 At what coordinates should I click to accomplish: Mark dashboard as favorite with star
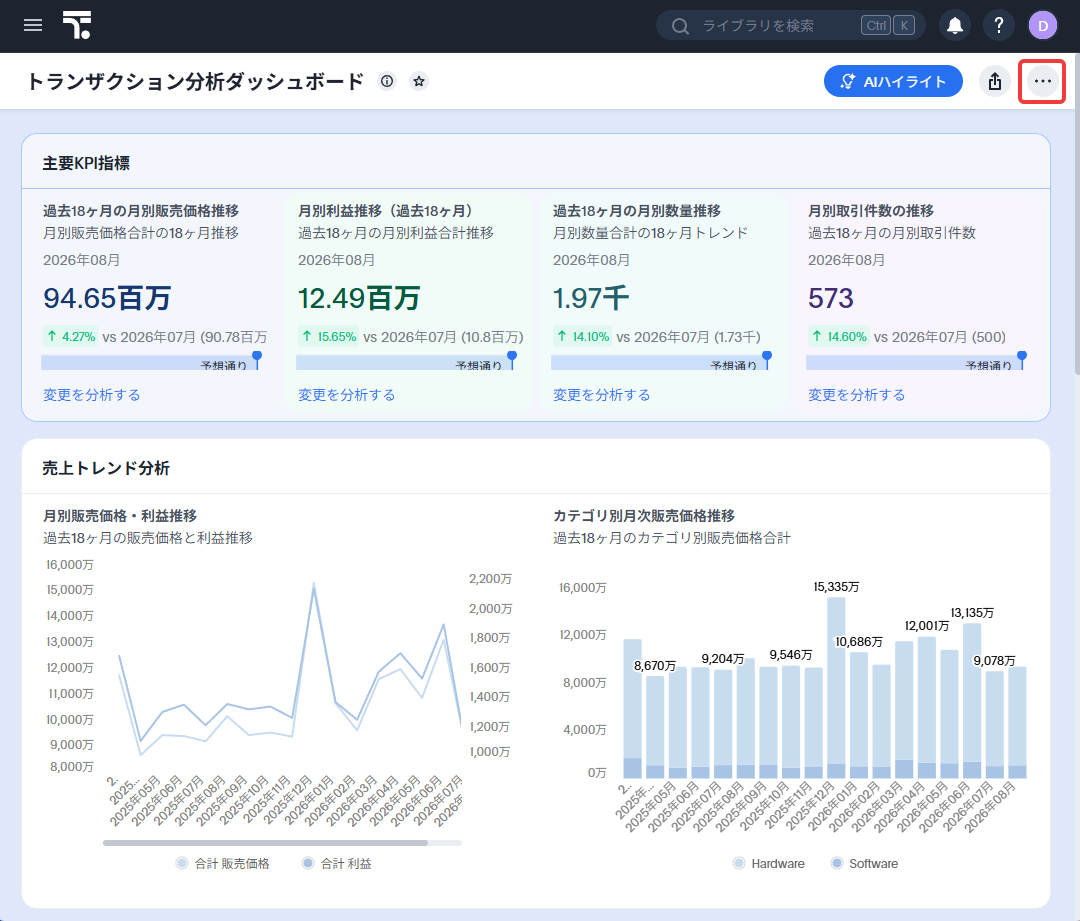(x=419, y=81)
